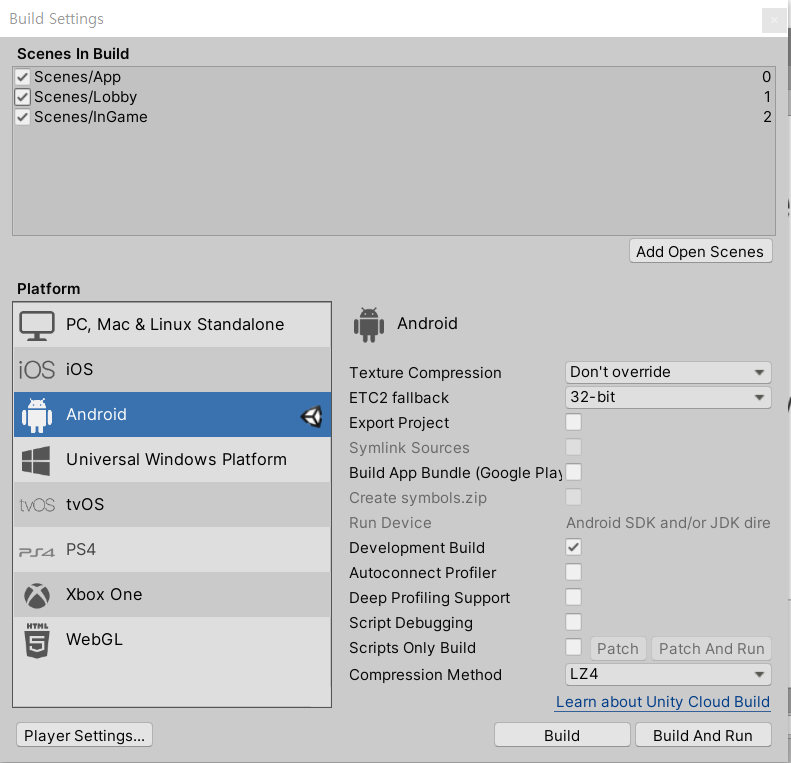Enable the Scripts Only Build checkbox

coord(574,647)
